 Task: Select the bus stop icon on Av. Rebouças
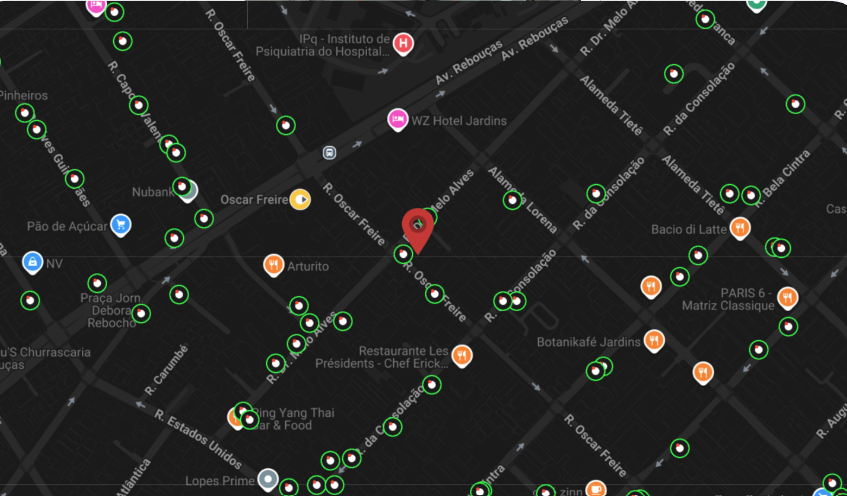pos(330,153)
